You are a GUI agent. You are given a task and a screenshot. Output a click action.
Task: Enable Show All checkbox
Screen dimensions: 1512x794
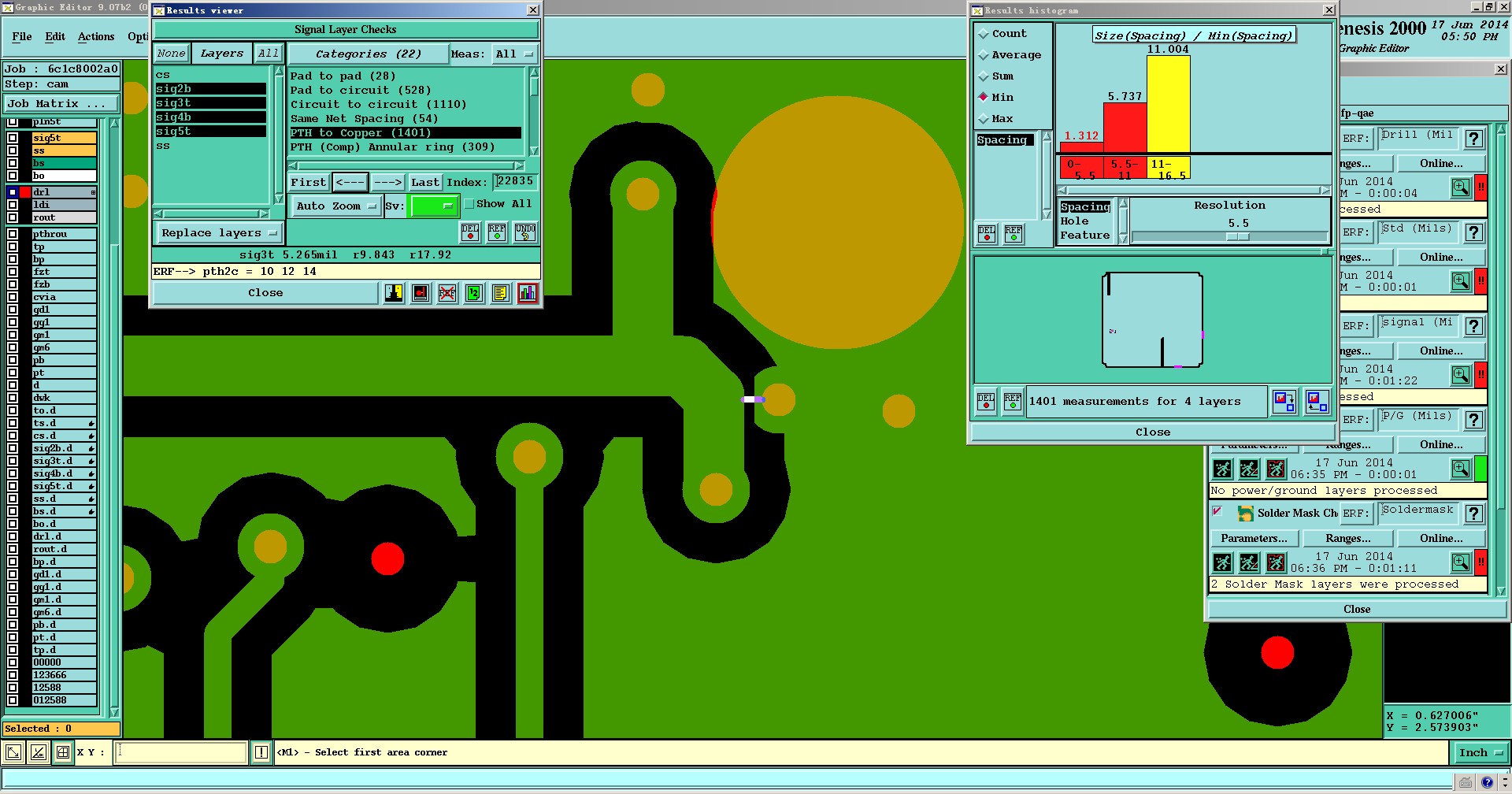469,204
